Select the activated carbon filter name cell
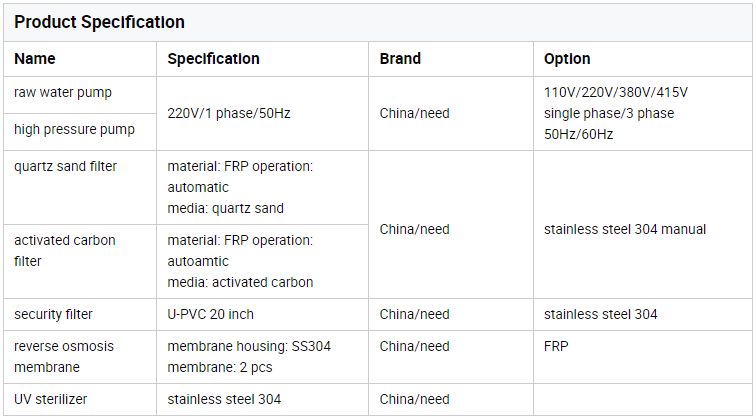 pyautogui.click(x=65, y=251)
